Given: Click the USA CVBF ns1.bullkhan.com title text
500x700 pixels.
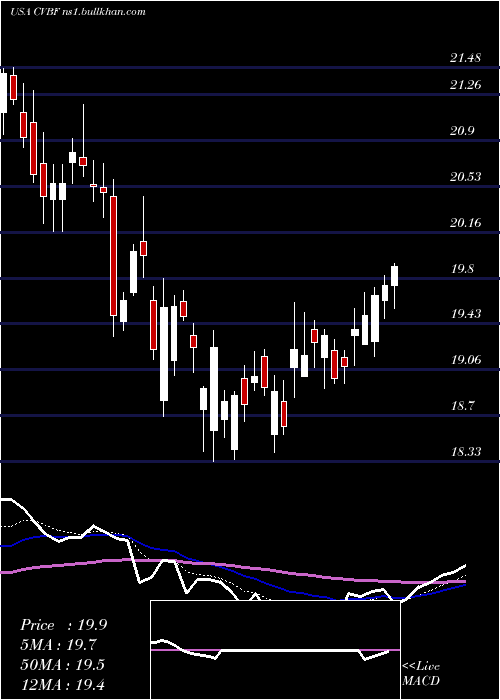Looking at the screenshot, I should (x=78, y=12).
